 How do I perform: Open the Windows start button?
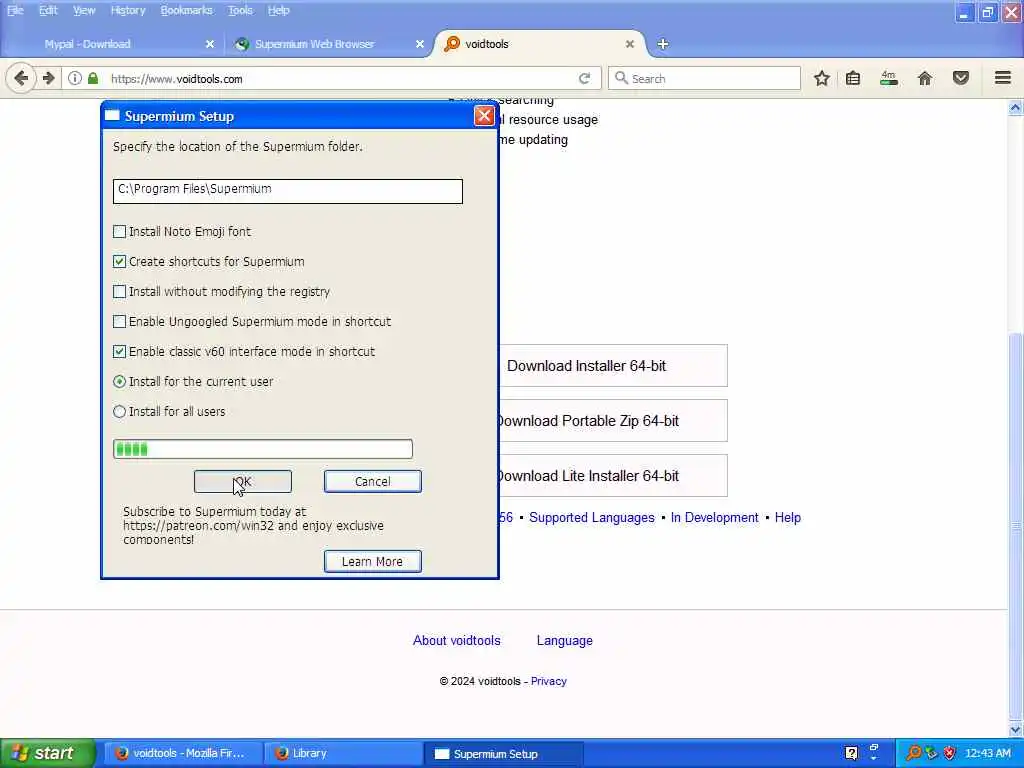click(x=48, y=753)
